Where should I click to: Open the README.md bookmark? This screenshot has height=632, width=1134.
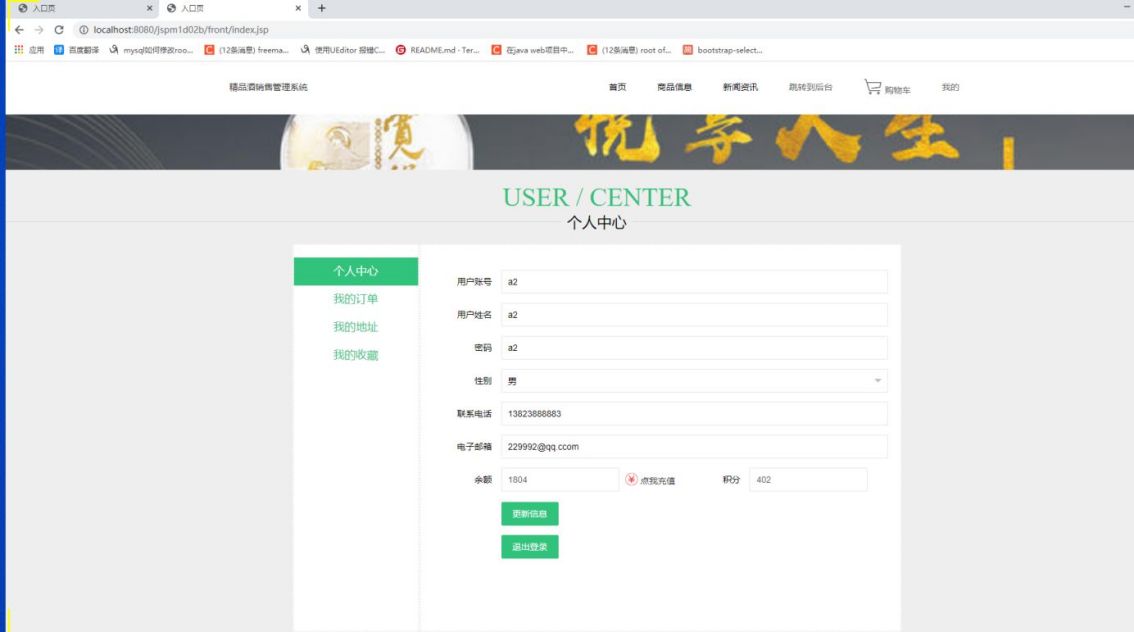[438, 50]
